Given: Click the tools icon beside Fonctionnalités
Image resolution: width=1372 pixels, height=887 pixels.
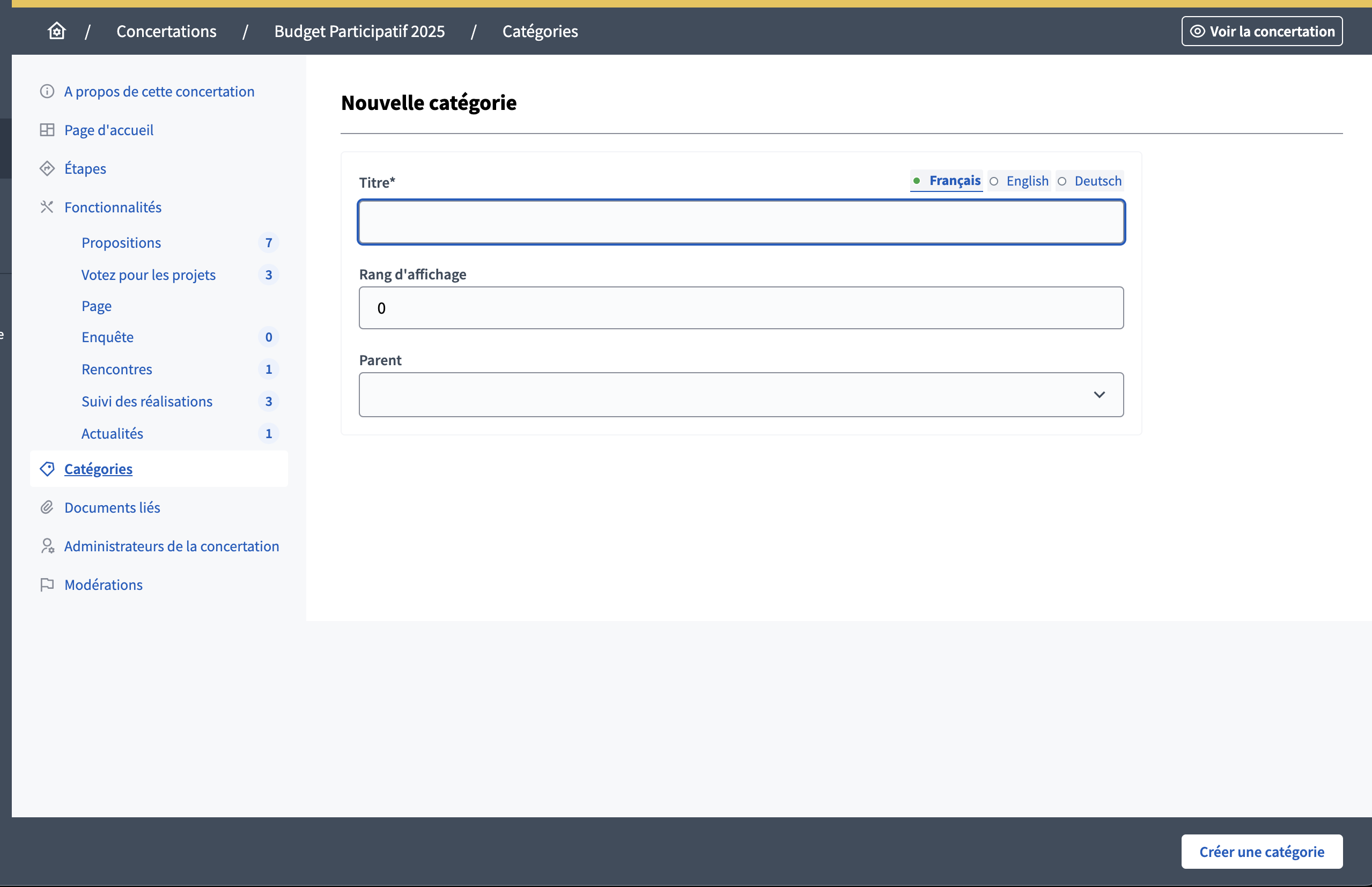Looking at the screenshot, I should [47, 208].
